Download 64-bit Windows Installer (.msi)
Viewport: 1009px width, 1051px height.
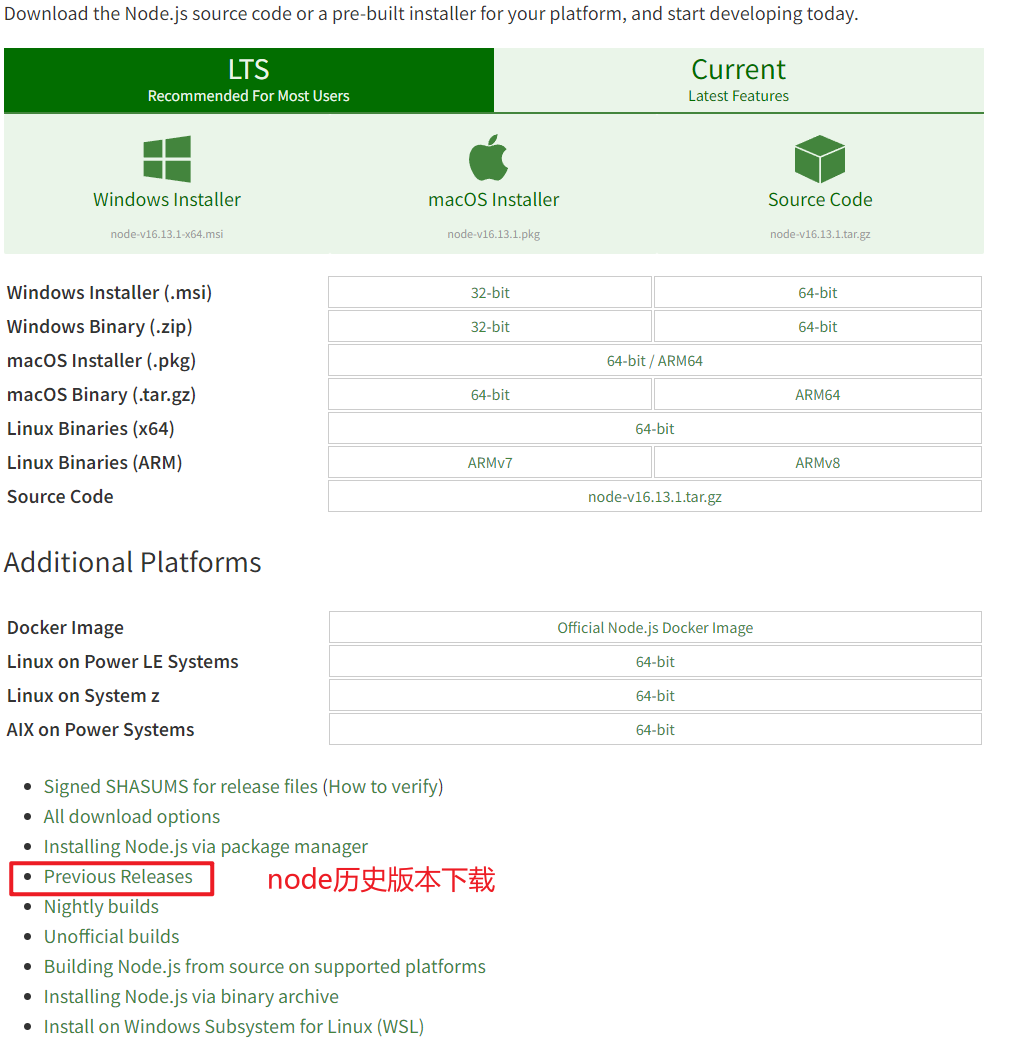[x=818, y=292]
